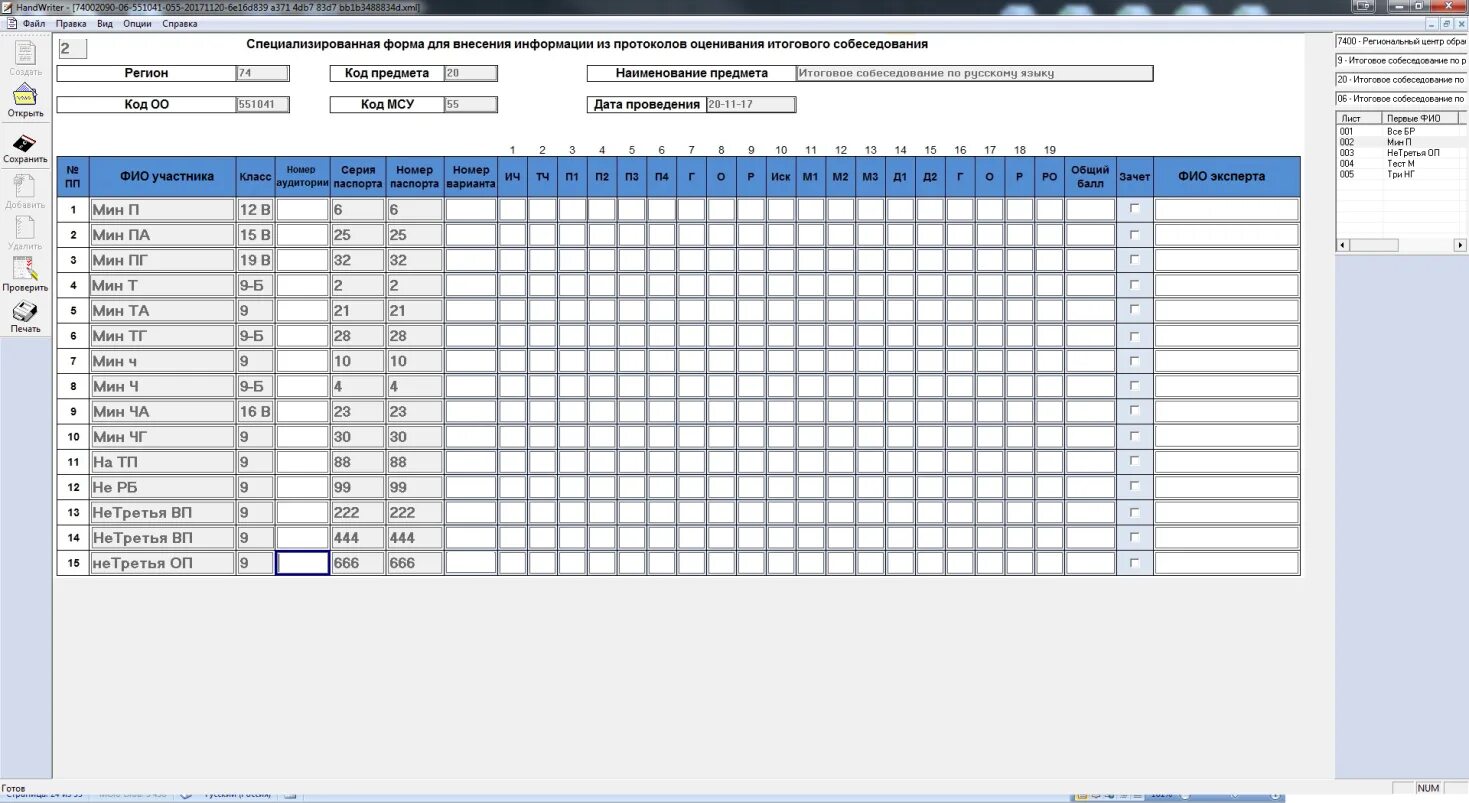Select sheet 002 Мин П in the list
This screenshot has height=803, width=1469.
[x=1400, y=142]
